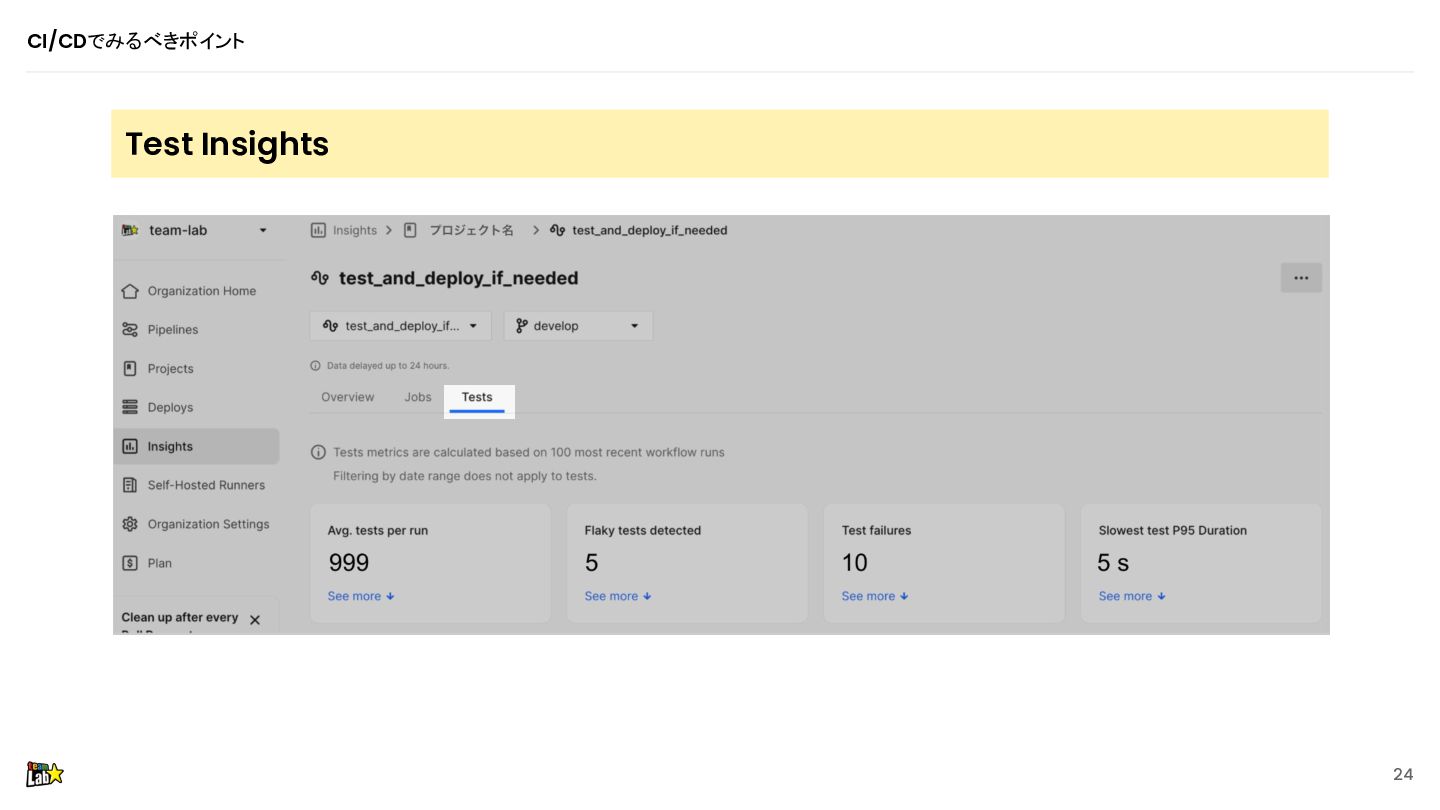Dismiss the Clean up after every banner

point(255,620)
